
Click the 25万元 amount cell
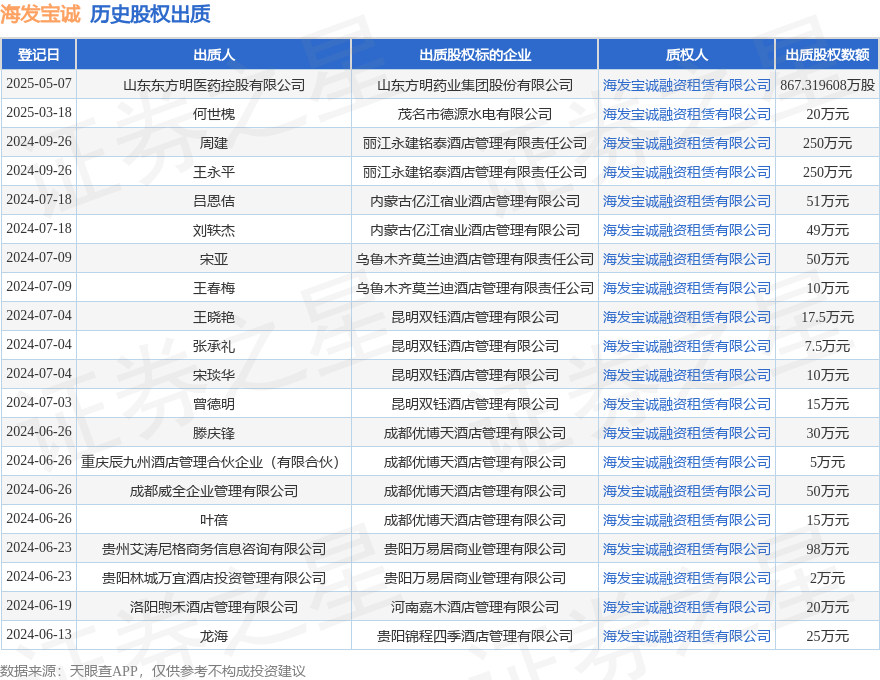click(x=827, y=636)
